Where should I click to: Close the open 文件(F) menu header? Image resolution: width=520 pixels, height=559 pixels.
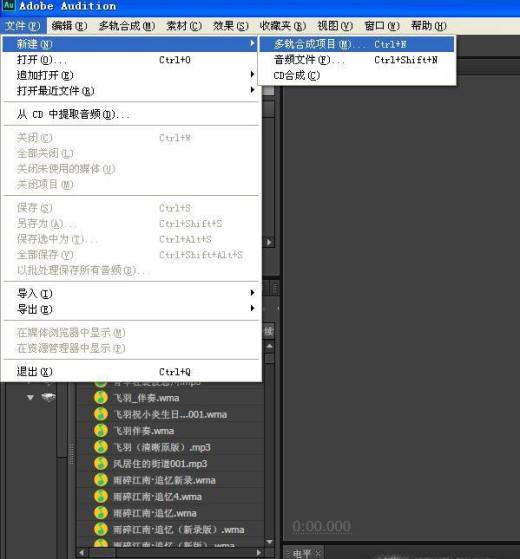23,26
